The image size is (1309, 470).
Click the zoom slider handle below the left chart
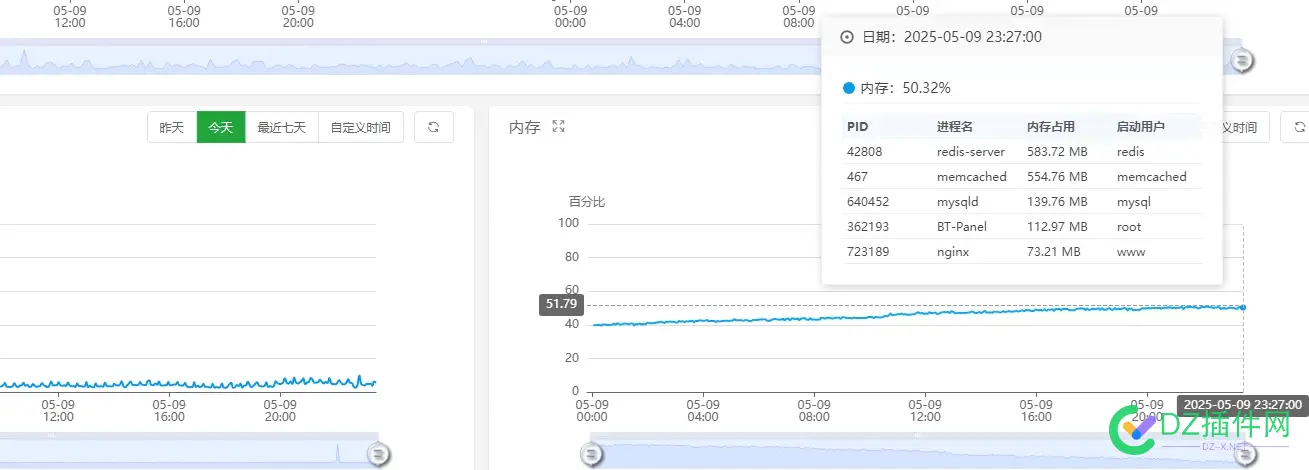pyautogui.click(x=378, y=454)
